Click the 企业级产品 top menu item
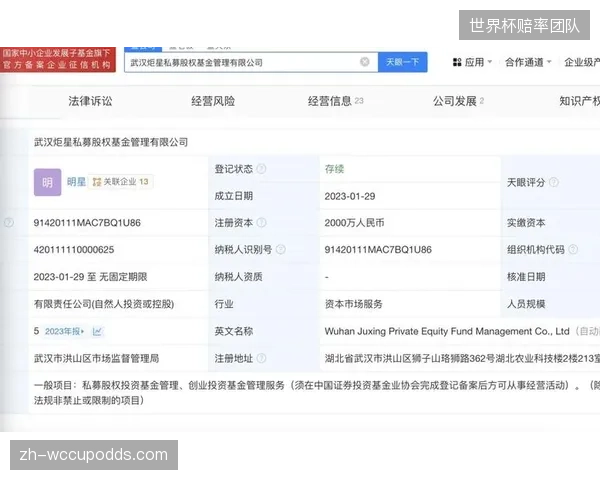Viewport: 600px width, 480px height. click(x=582, y=62)
